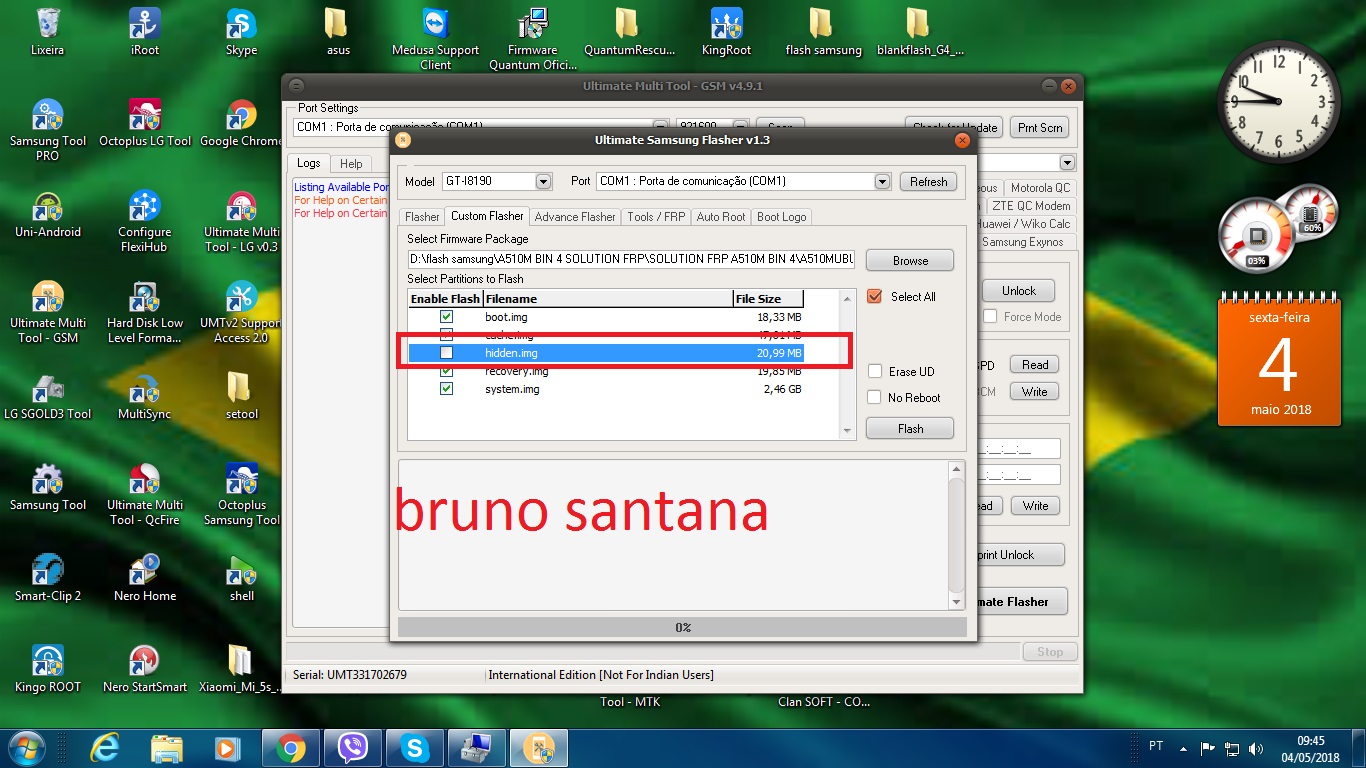Toggle the Select All checkbox
Screen dimensions: 1366x768
pos(875,297)
